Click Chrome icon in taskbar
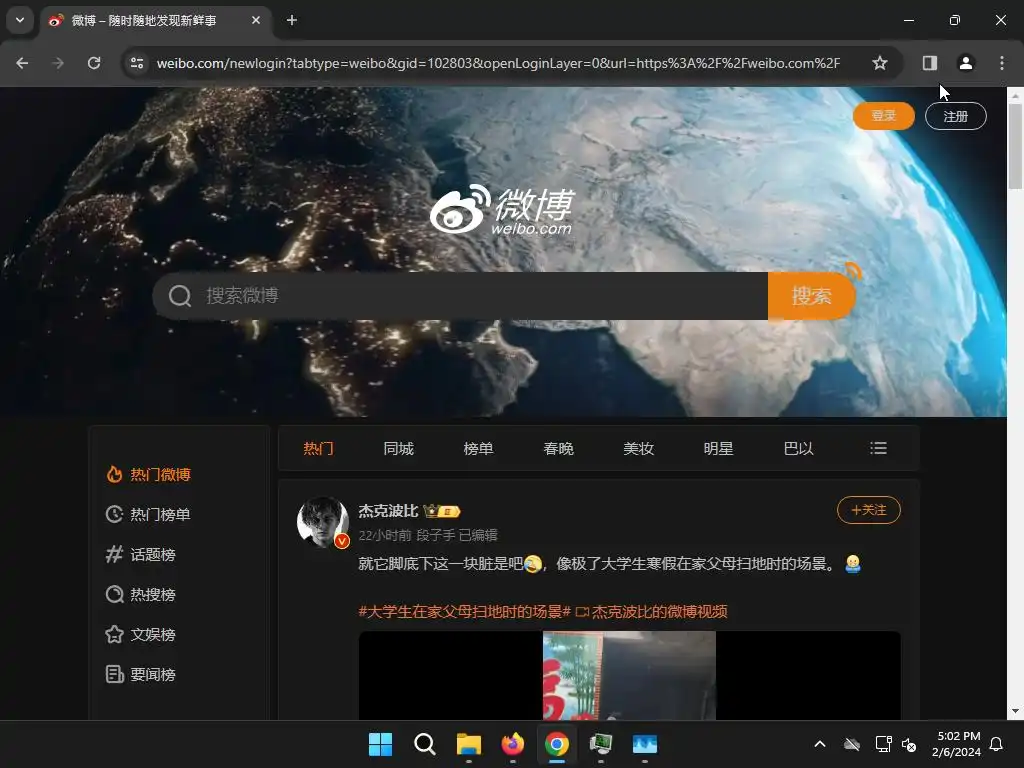1024x768 pixels. tap(557, 744)
